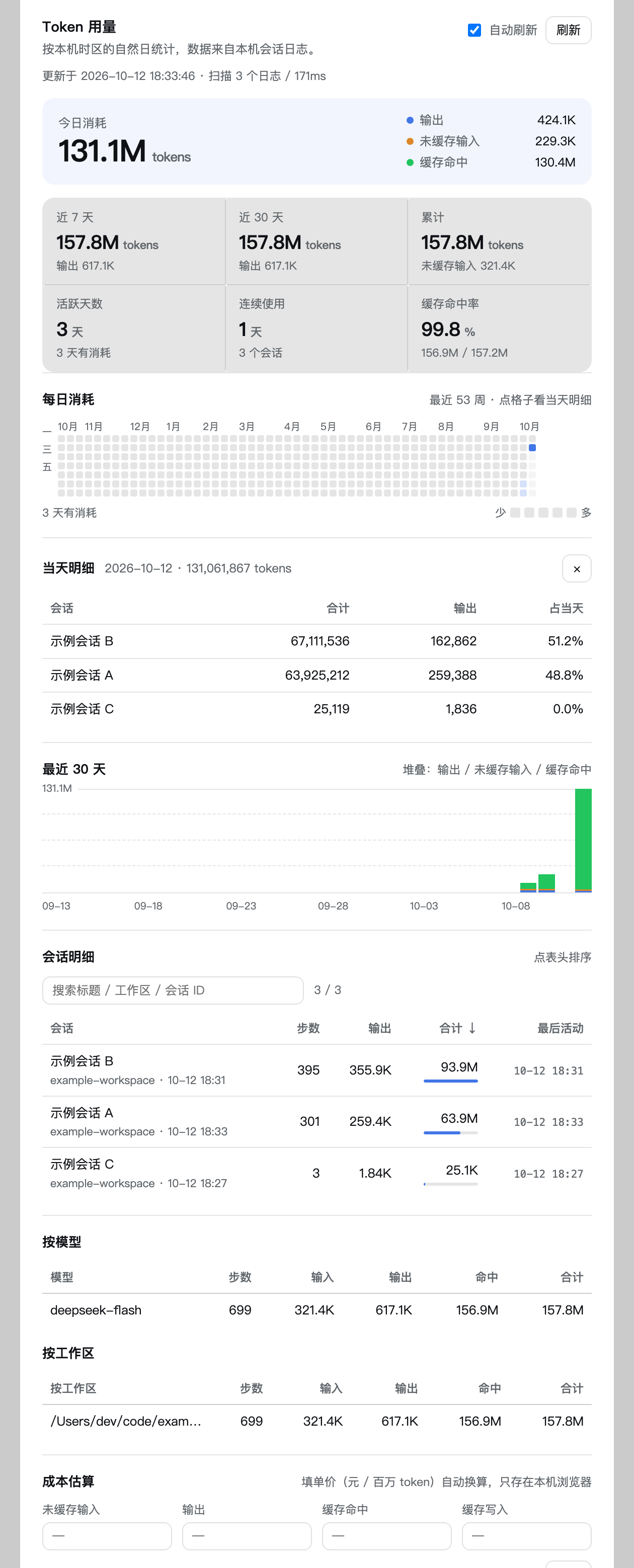Image resolution: width=634 pixels, height=1568 pixels.
Task: Click the 48.8% share cell
Action: click(564, 675)
